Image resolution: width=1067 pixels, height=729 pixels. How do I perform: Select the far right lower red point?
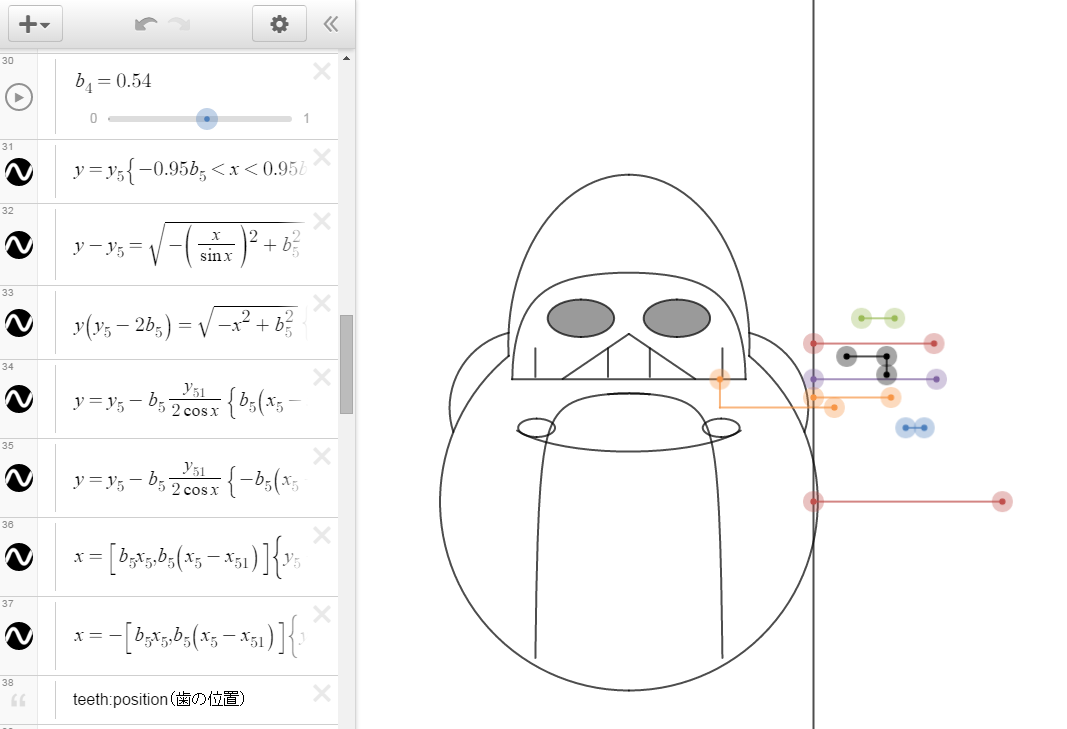[1002, 502]
